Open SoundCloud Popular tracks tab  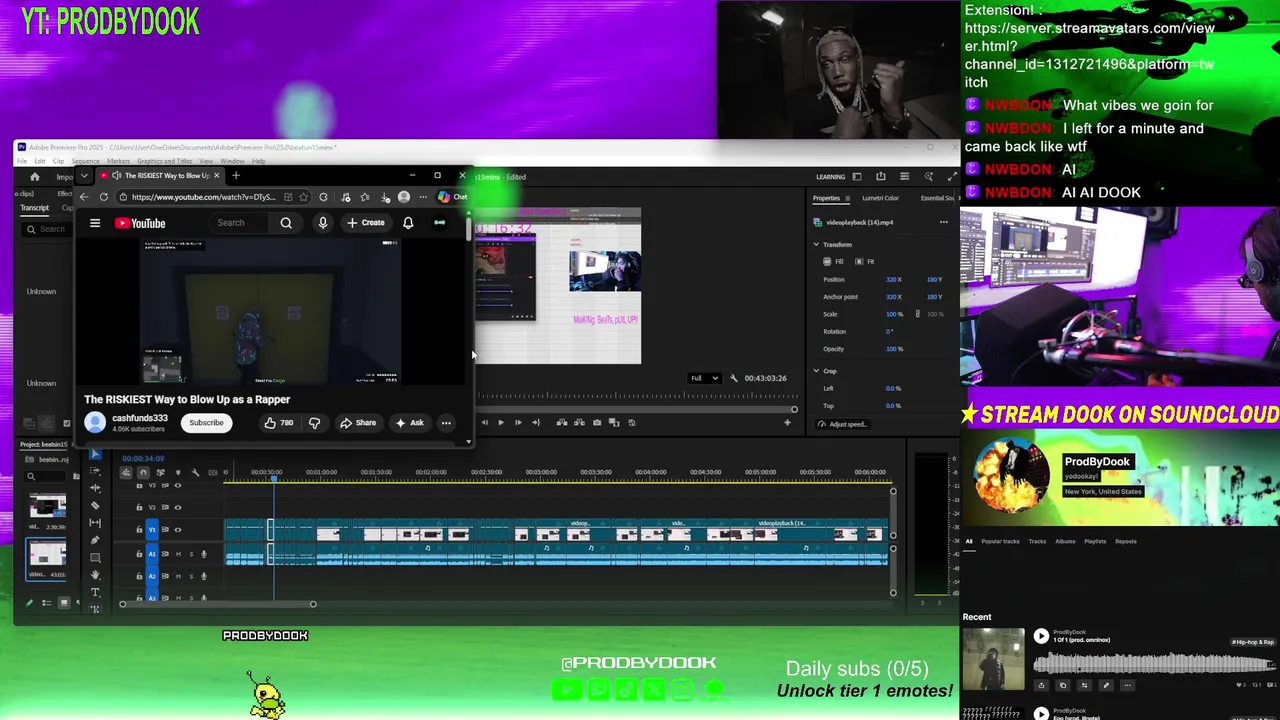pyautogui.click(x=1000, y=541)
